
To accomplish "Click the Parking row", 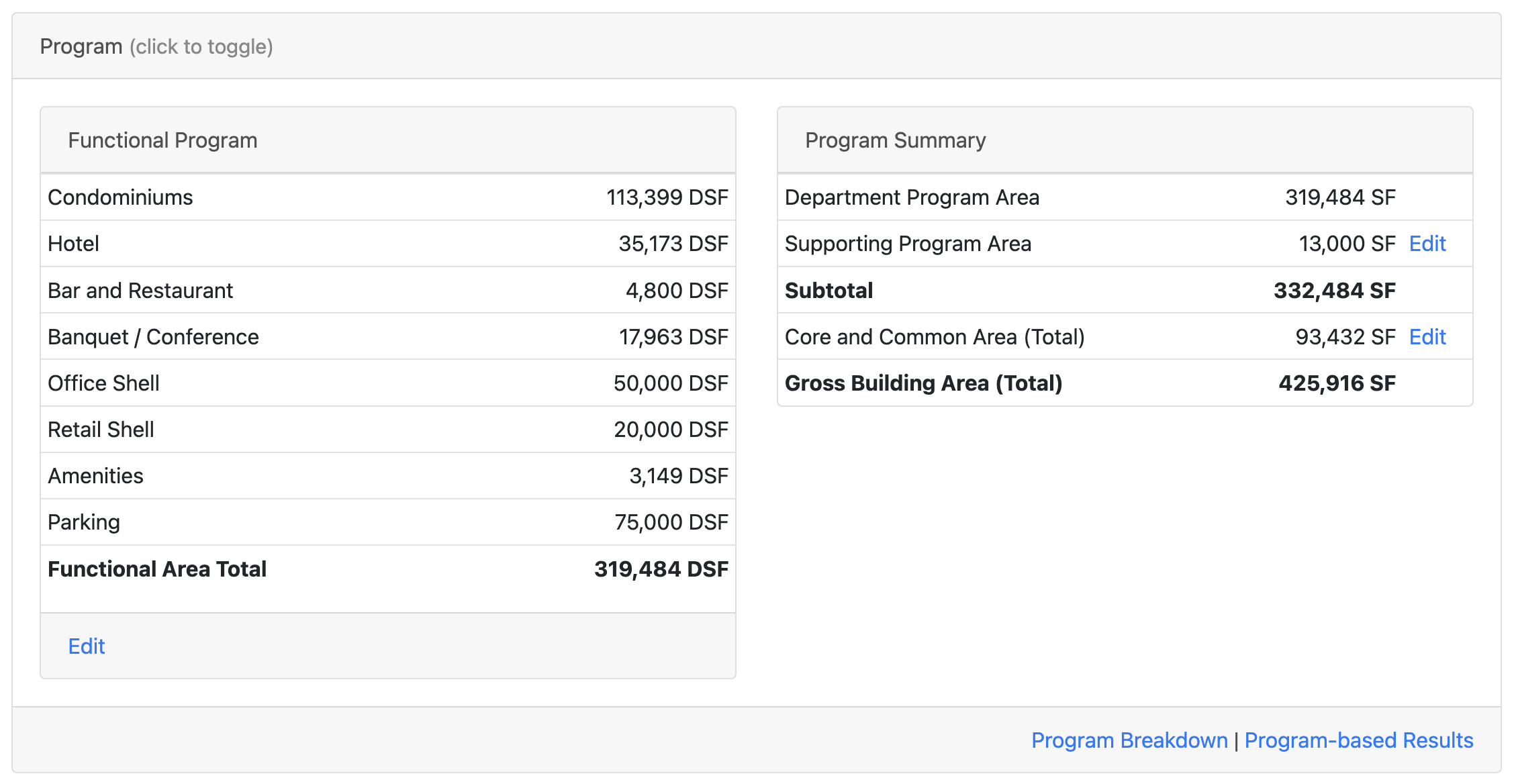I will 387,522.
